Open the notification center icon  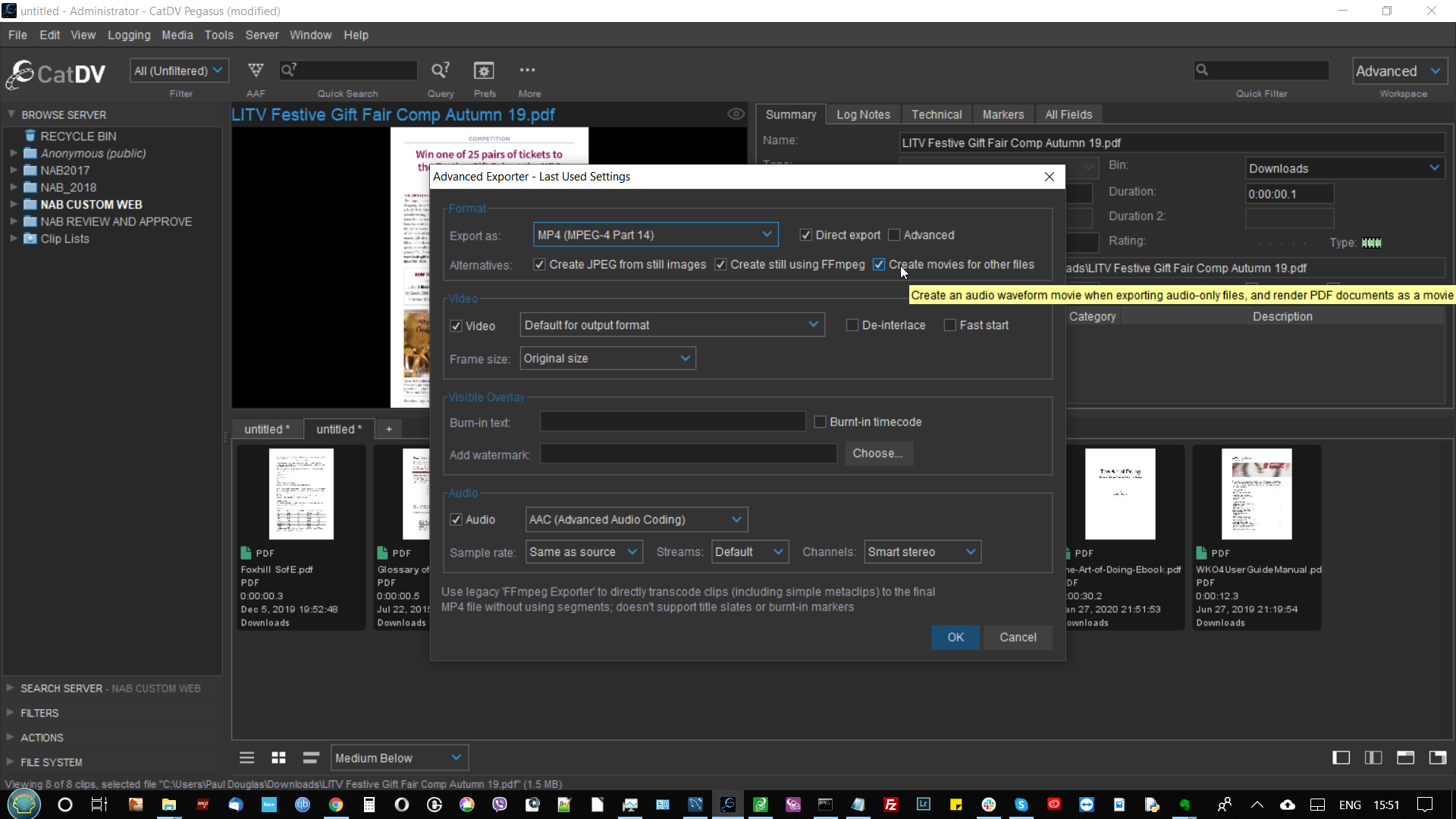pos(1426,805)
